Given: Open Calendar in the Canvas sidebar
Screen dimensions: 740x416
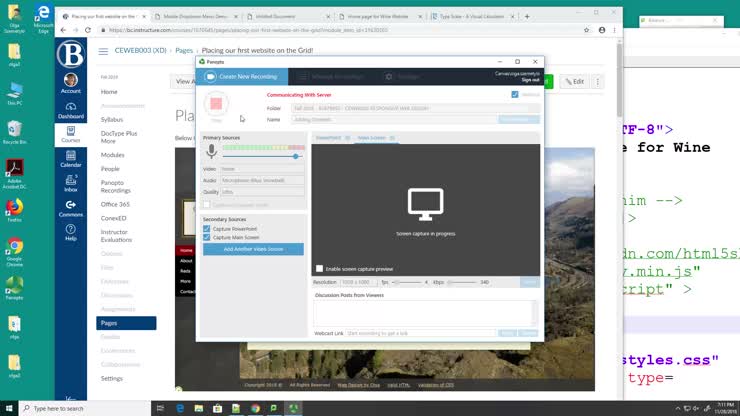Looking at the screenshot, I should [71, 159].
